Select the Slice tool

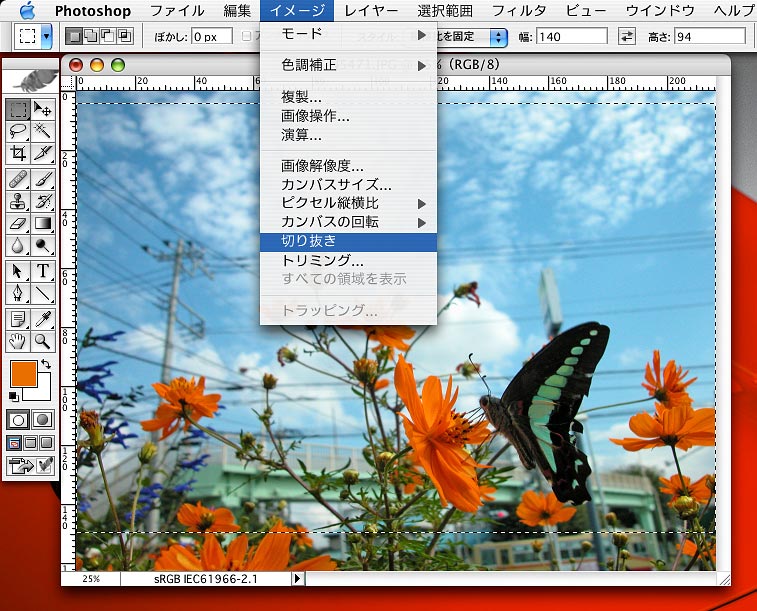43,153
